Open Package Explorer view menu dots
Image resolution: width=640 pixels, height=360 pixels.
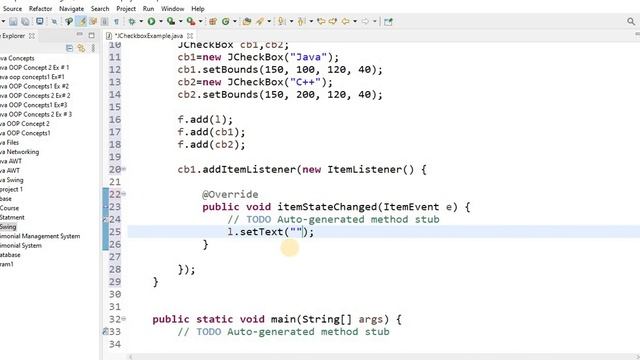93,49
